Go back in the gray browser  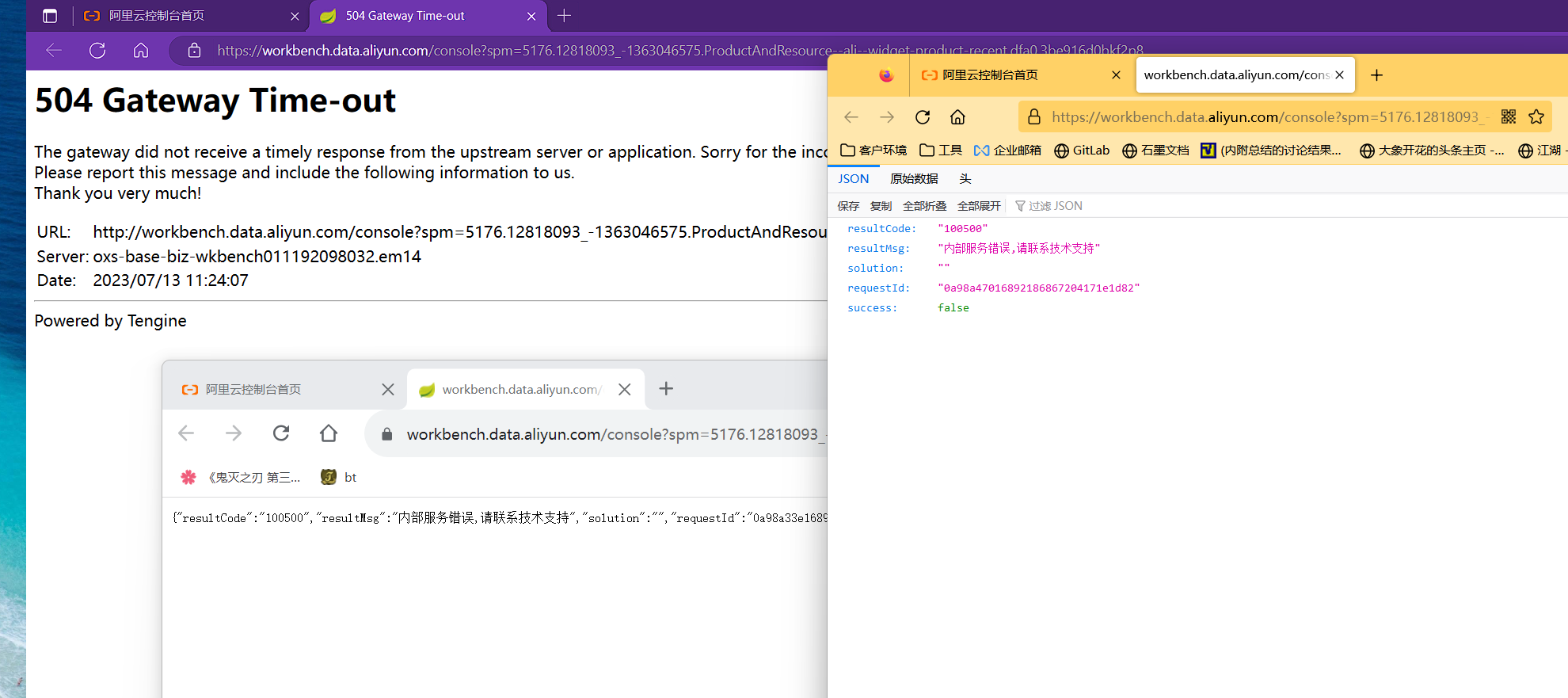[186, 433]
